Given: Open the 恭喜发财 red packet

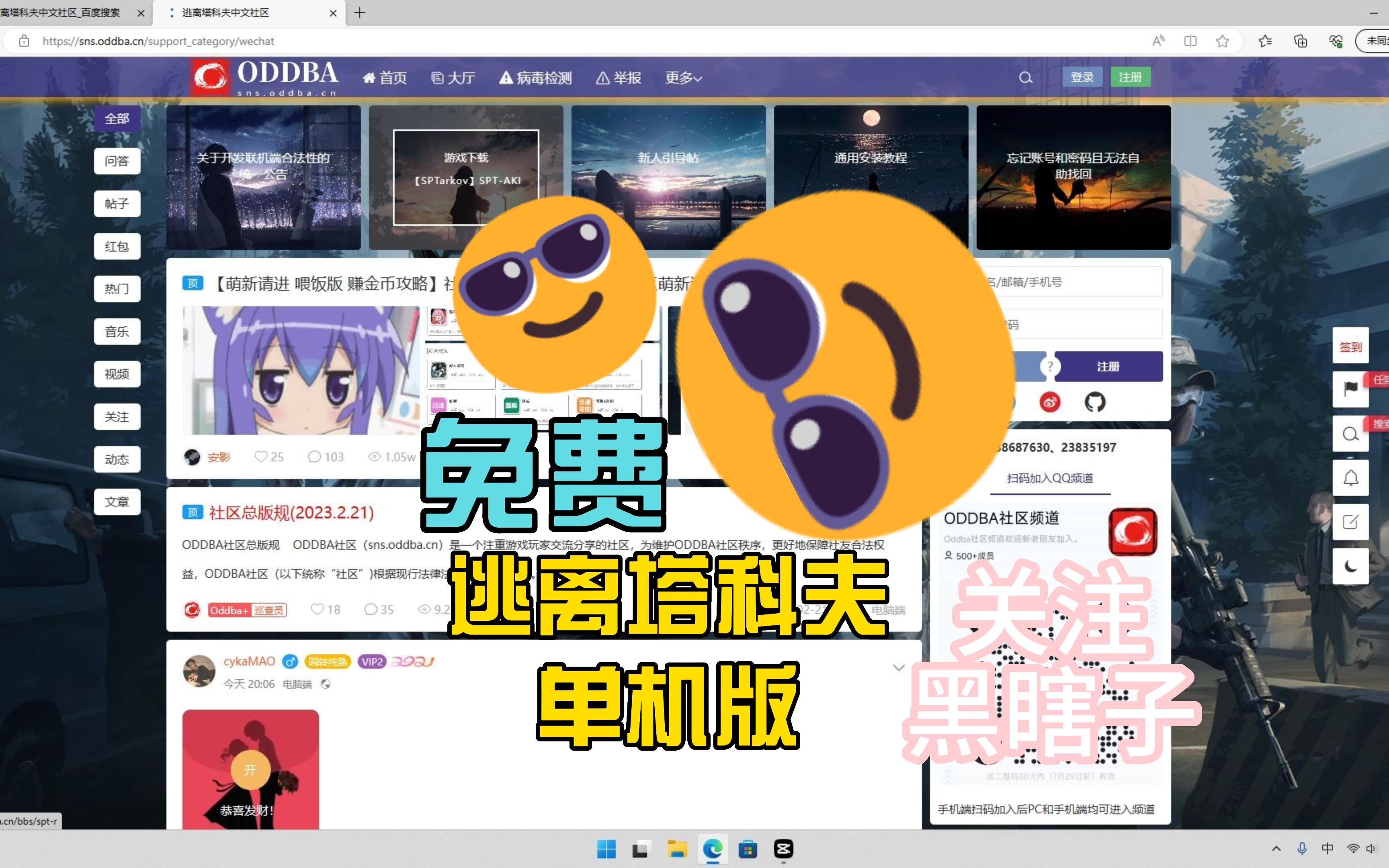Looking at the screenshot, I should coord(250,769).
